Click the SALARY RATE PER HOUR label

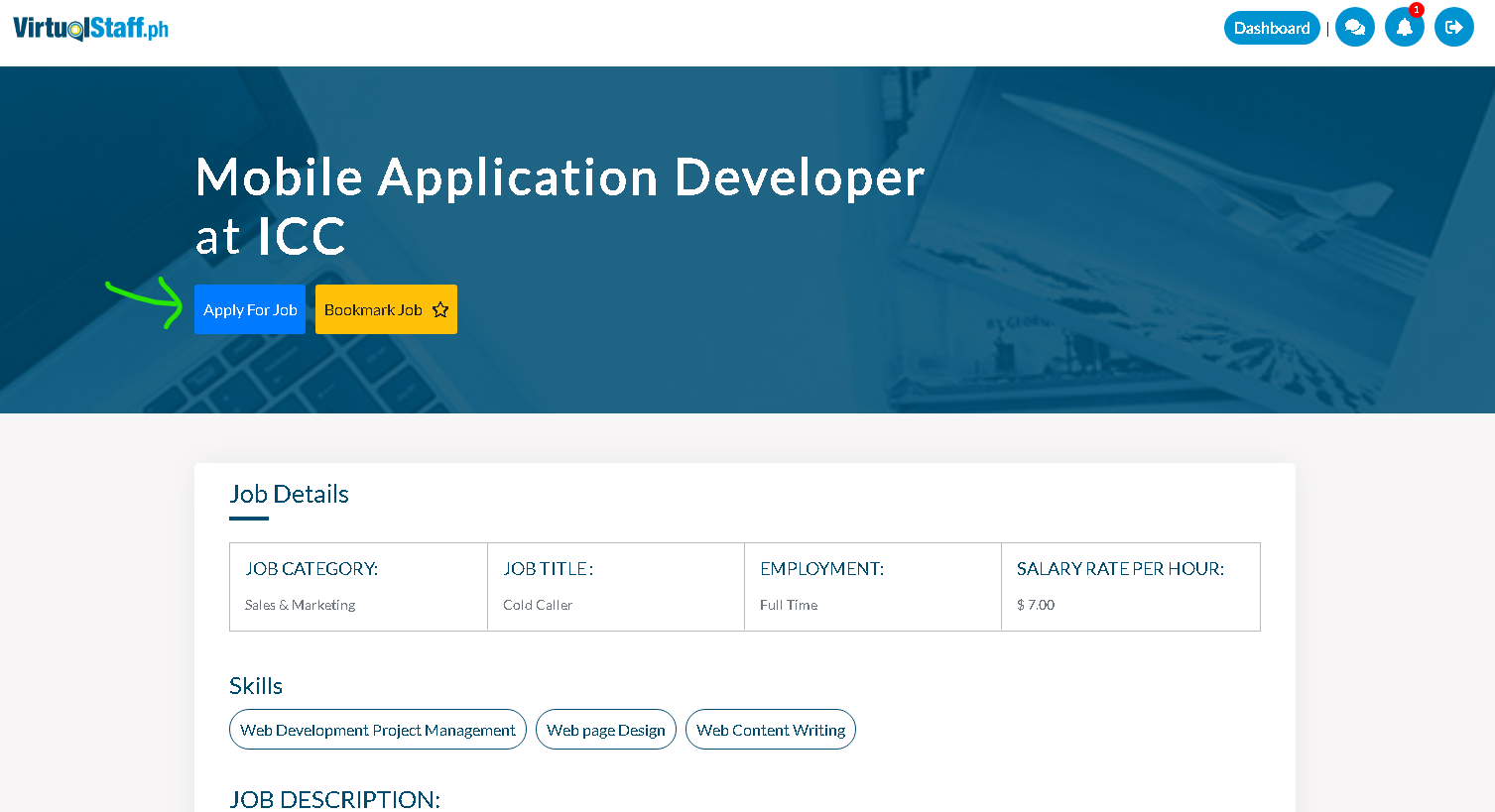[1120, 569]
